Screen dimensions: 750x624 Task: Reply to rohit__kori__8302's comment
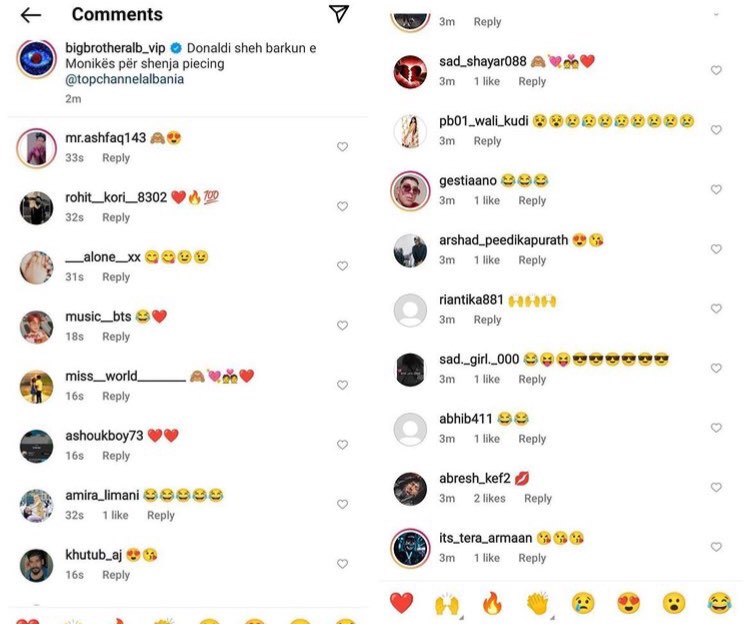(116, 217)
